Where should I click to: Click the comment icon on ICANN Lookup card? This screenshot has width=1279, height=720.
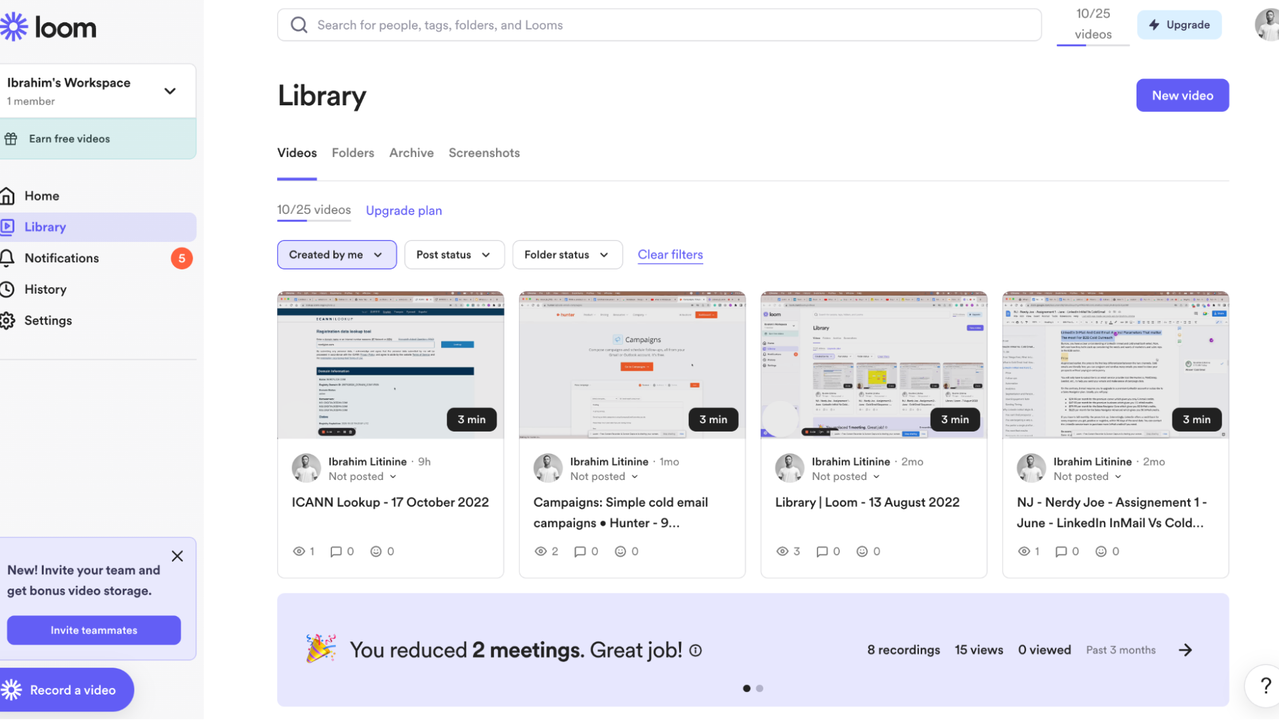(336, 551)
